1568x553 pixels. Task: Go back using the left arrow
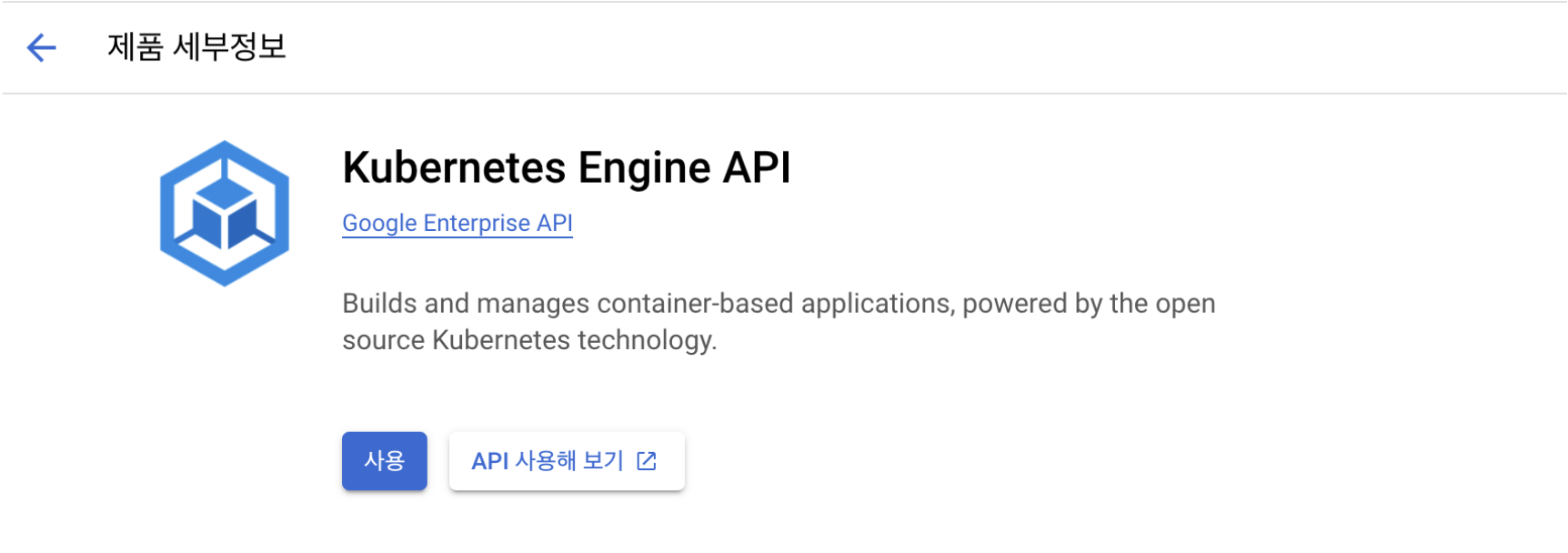point(42,47)
